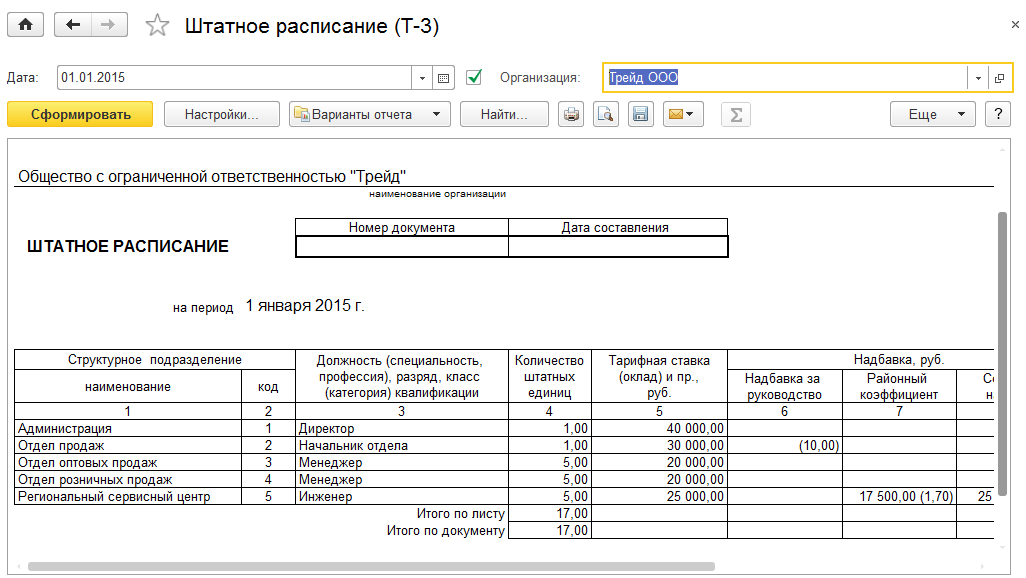Open the Настройки... button
This screenshot has width=1026, height=578.
[221, 115]
